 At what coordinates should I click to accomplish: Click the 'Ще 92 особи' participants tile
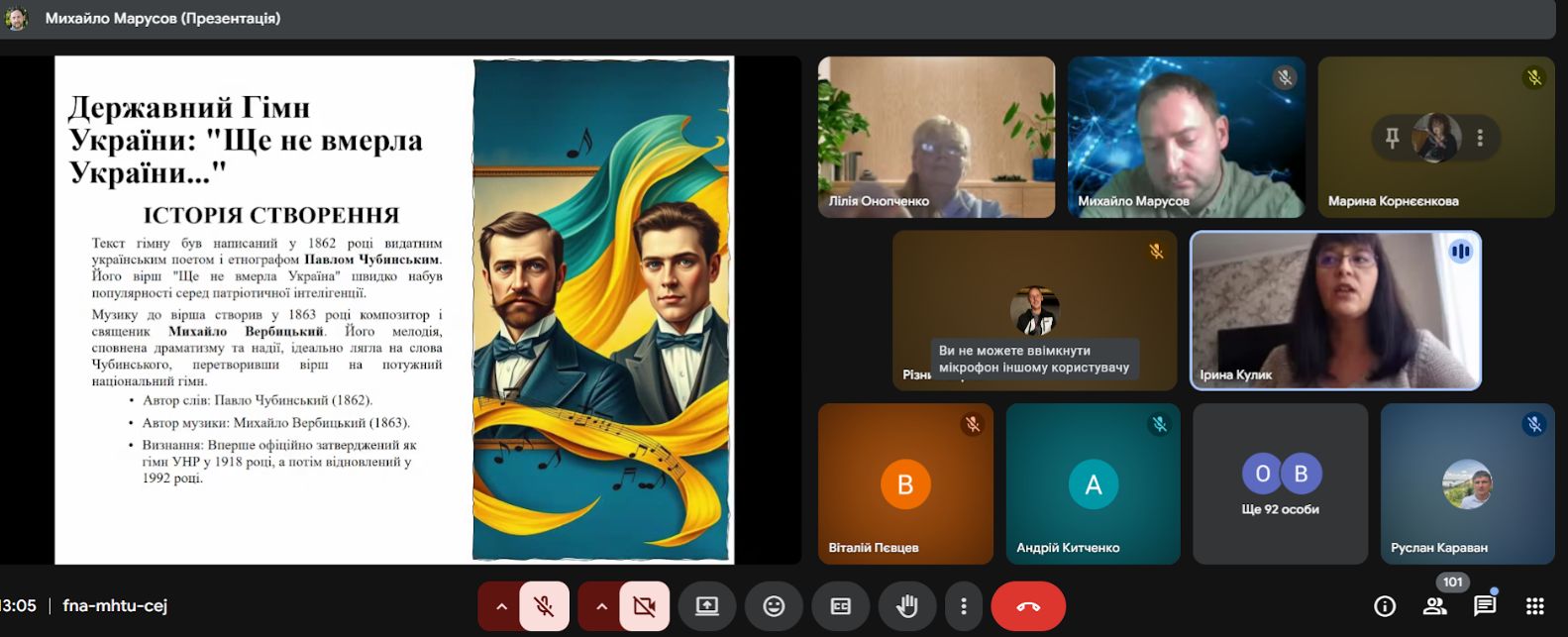click(x=1280, y=483)
